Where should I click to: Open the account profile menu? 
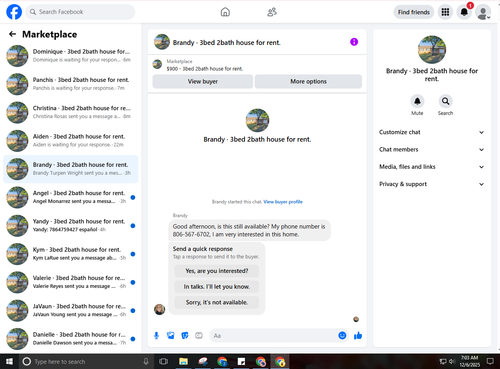483,12
